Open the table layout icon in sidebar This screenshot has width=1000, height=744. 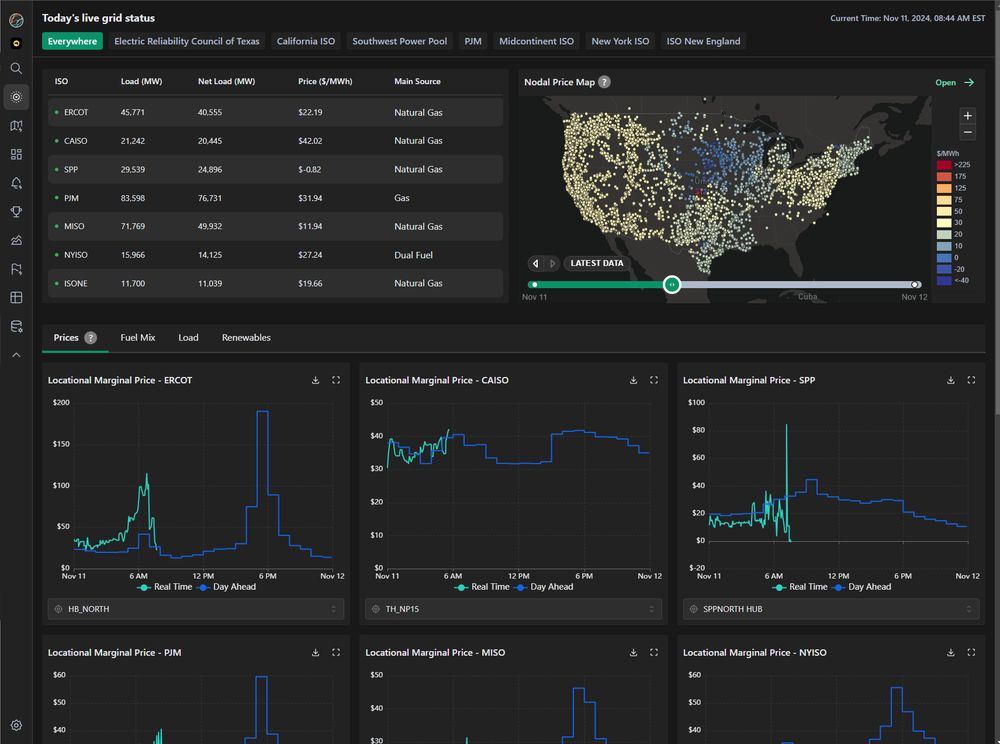[x=17, y=297]
